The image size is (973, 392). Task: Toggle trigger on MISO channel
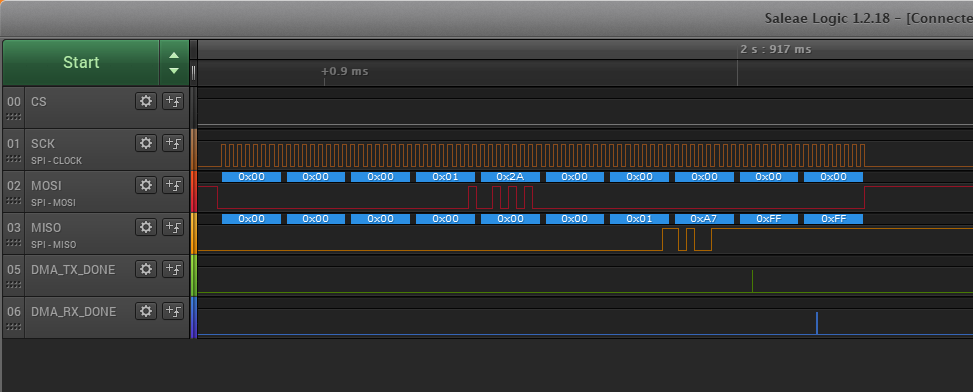pos(173,227)
